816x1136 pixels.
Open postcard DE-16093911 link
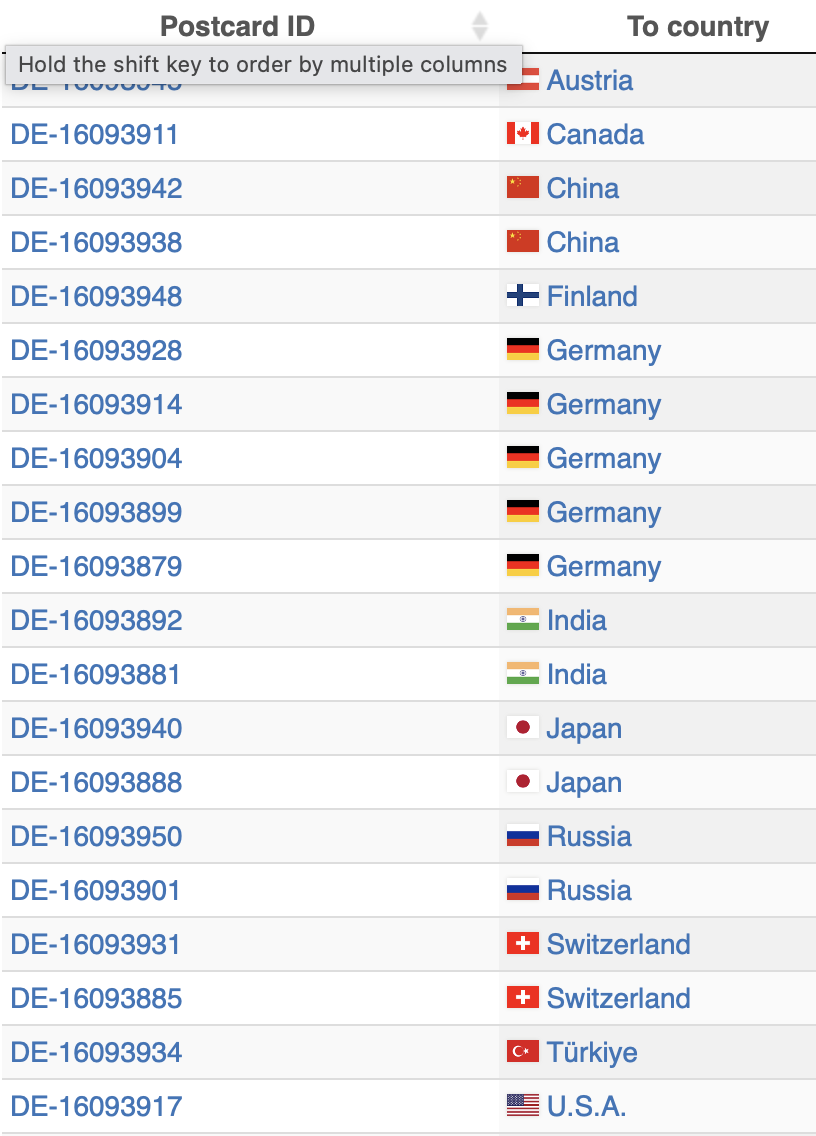click(95, 134)
